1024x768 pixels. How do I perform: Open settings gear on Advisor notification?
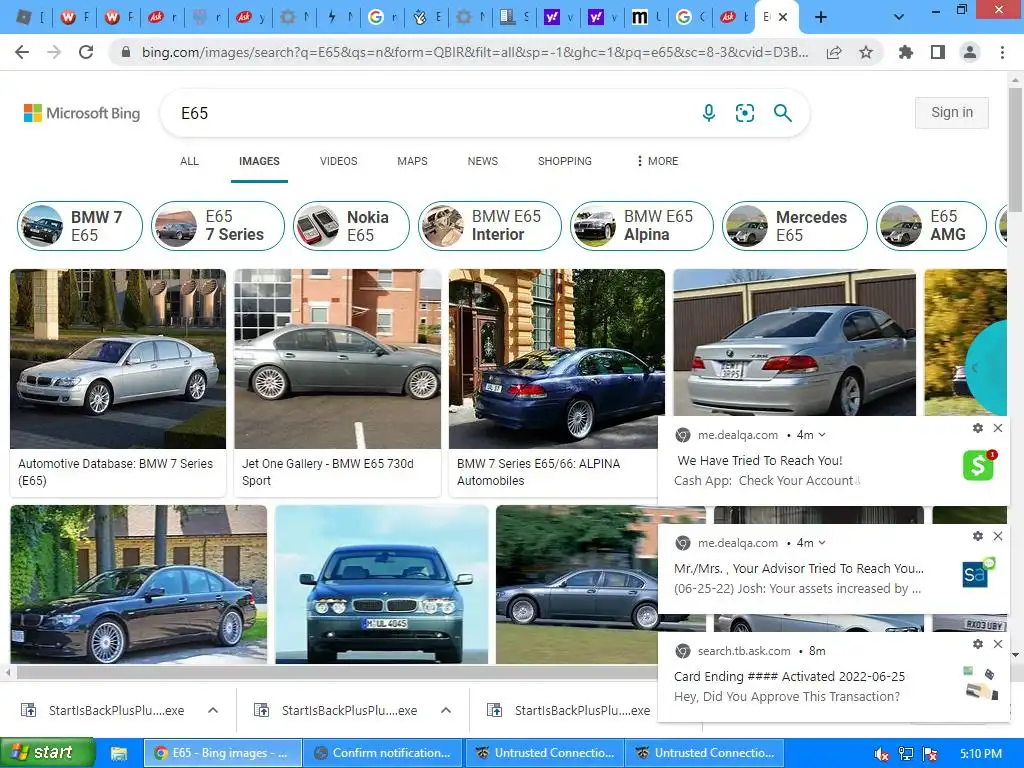click(978, 536)
